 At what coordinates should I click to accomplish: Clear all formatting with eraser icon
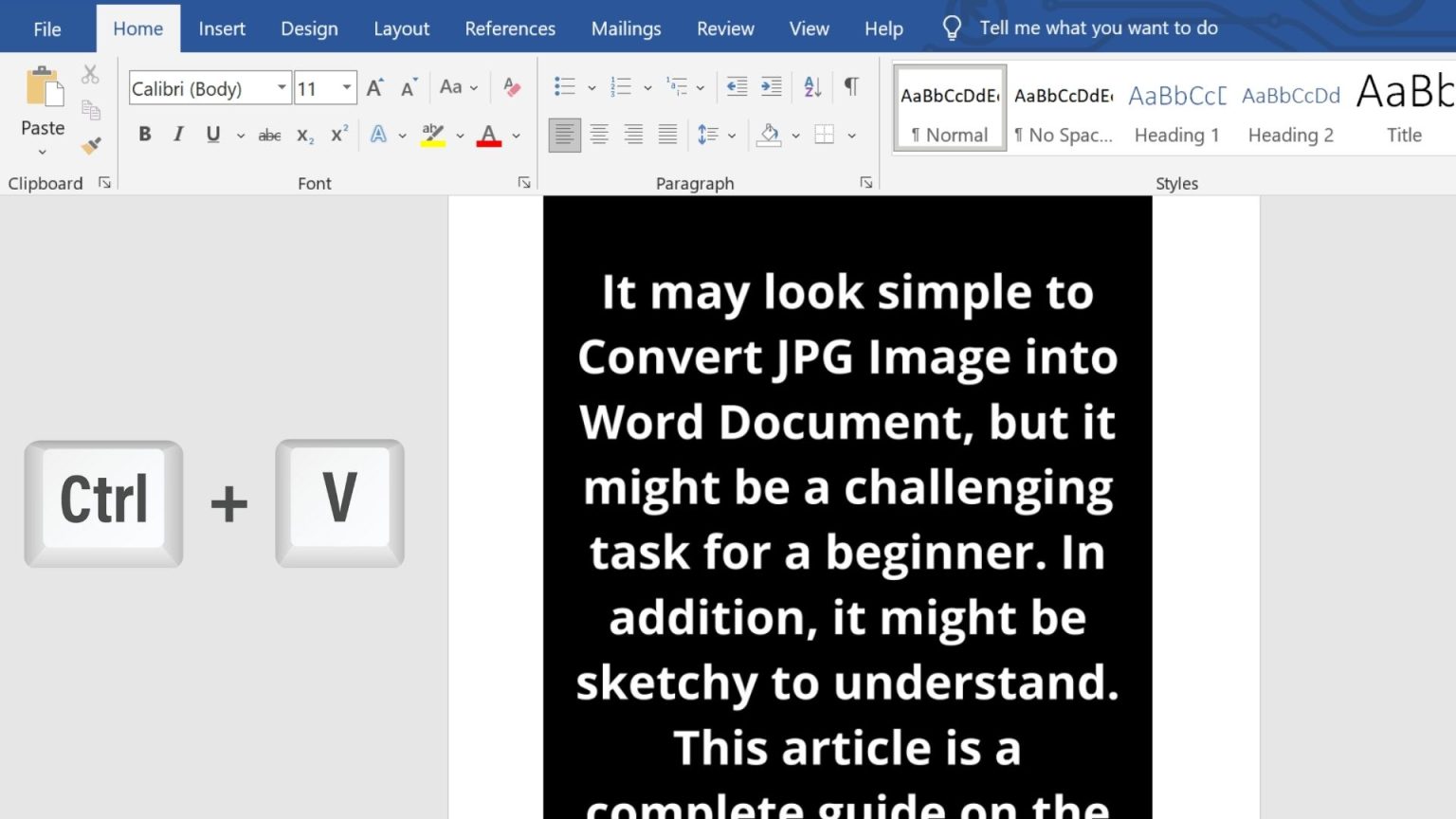click(512, 87)
